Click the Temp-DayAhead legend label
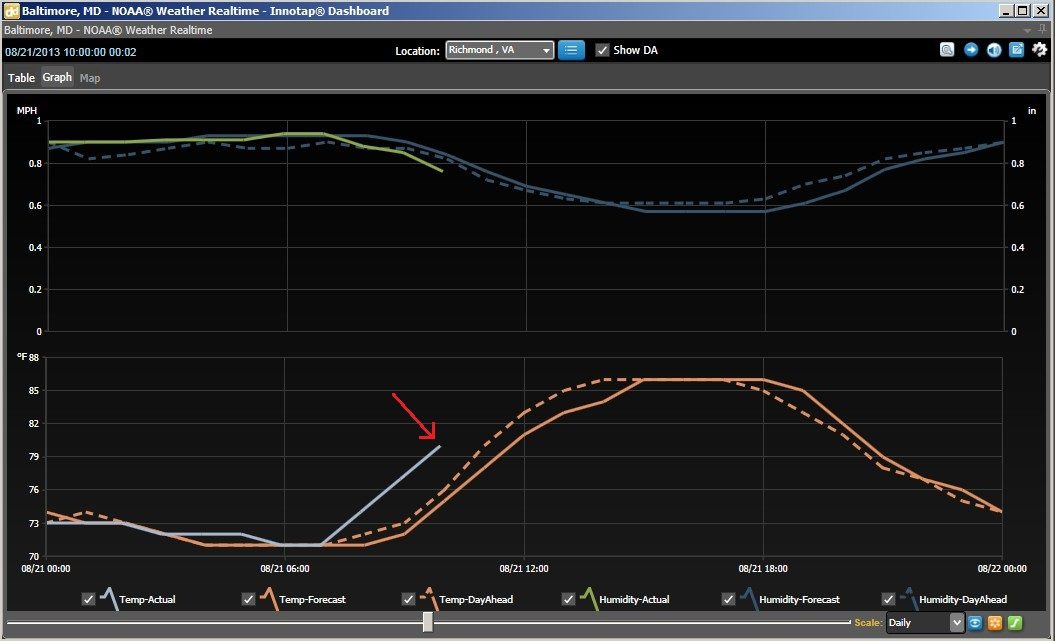This screenshot has height=641, width=1055. (x=476, y=599)
